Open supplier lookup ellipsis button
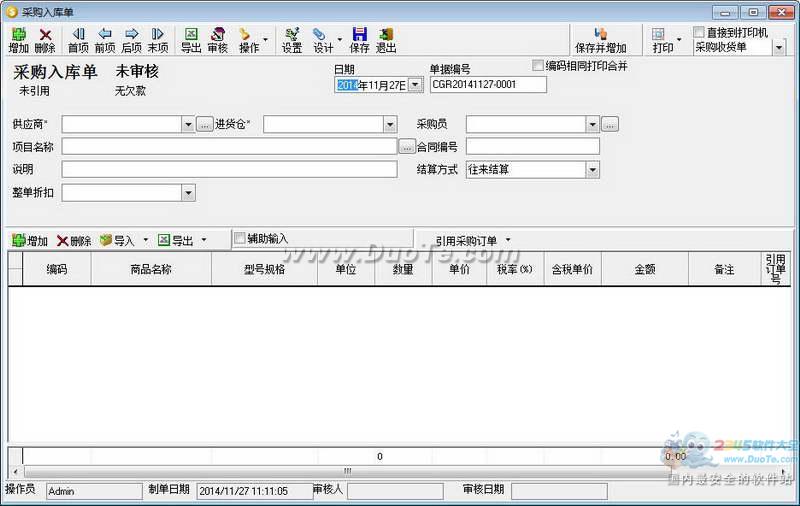 pyautogui.click(x=204, y=124)
